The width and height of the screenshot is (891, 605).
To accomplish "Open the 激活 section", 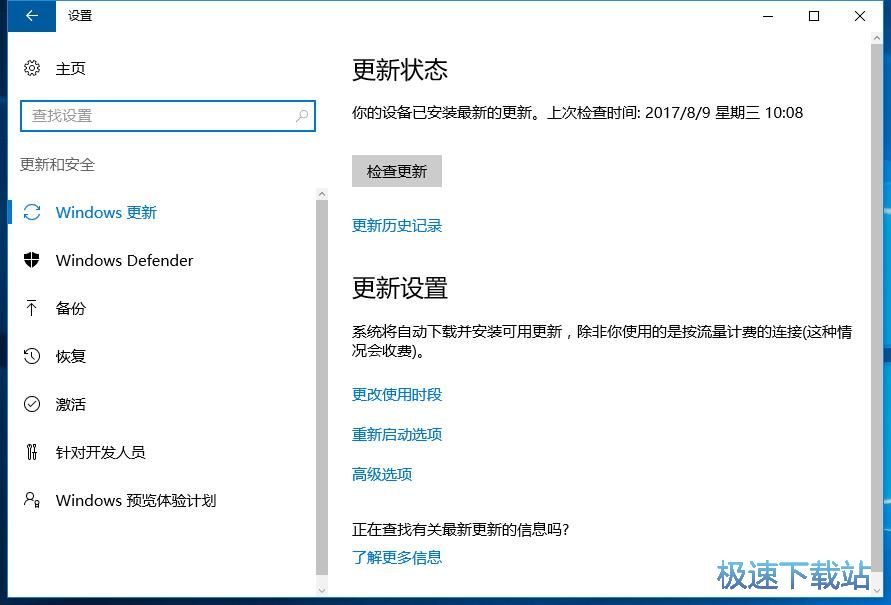I will pyautogui.click(x=70, y=404).
